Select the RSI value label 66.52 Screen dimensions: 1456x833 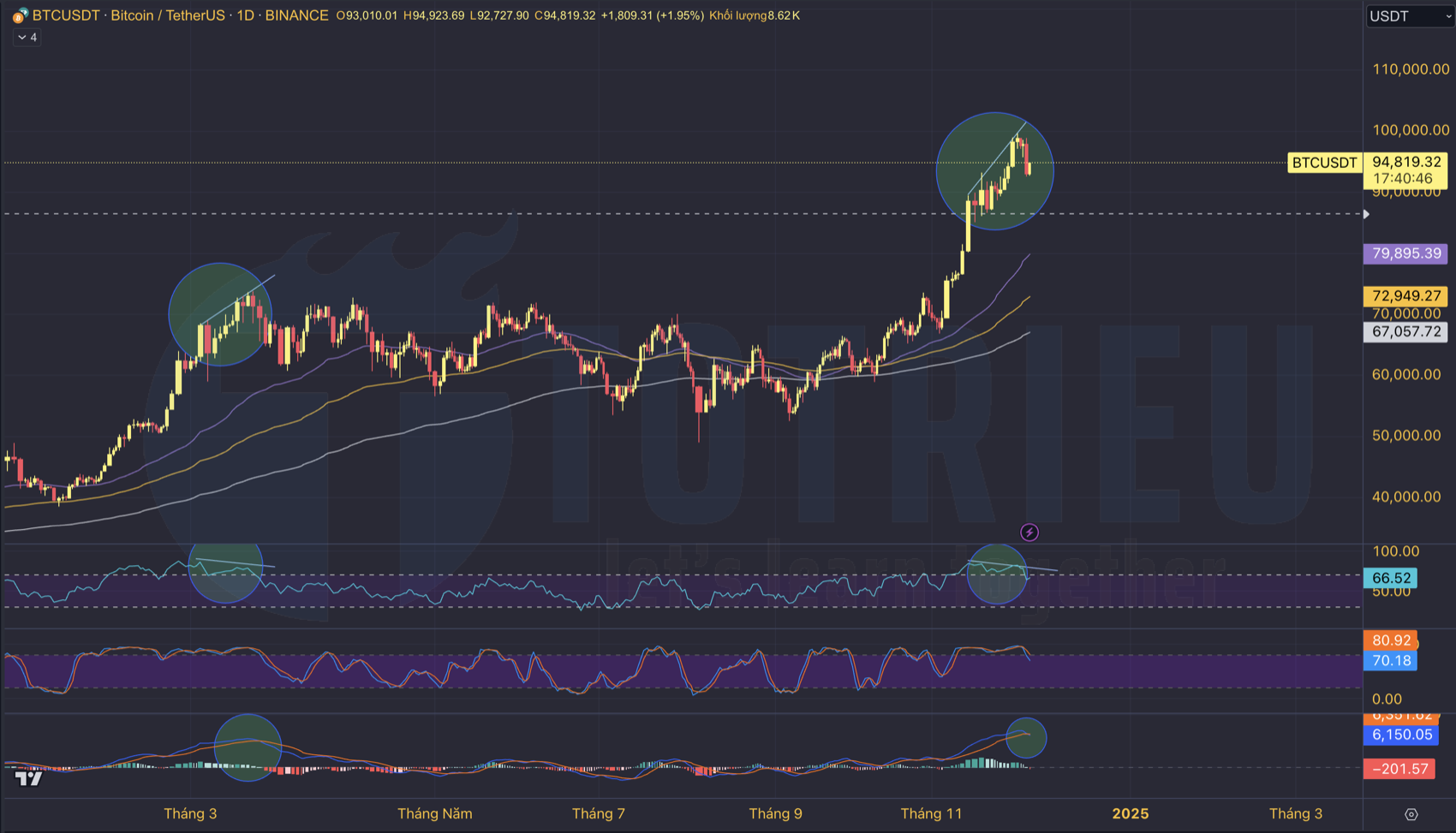[x=1391, y=578]
